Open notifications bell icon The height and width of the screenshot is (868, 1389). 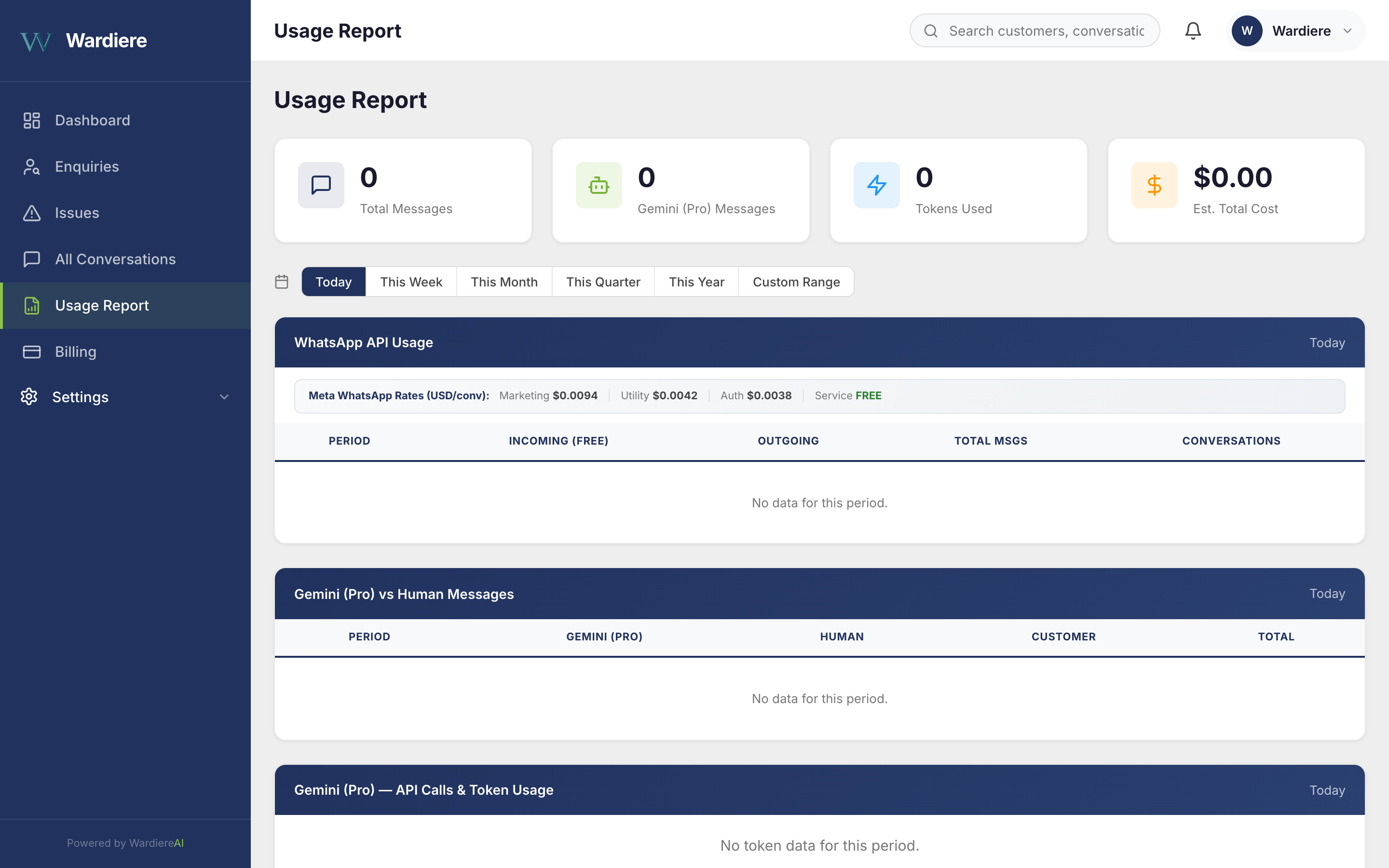click(x=1193, y=30)
